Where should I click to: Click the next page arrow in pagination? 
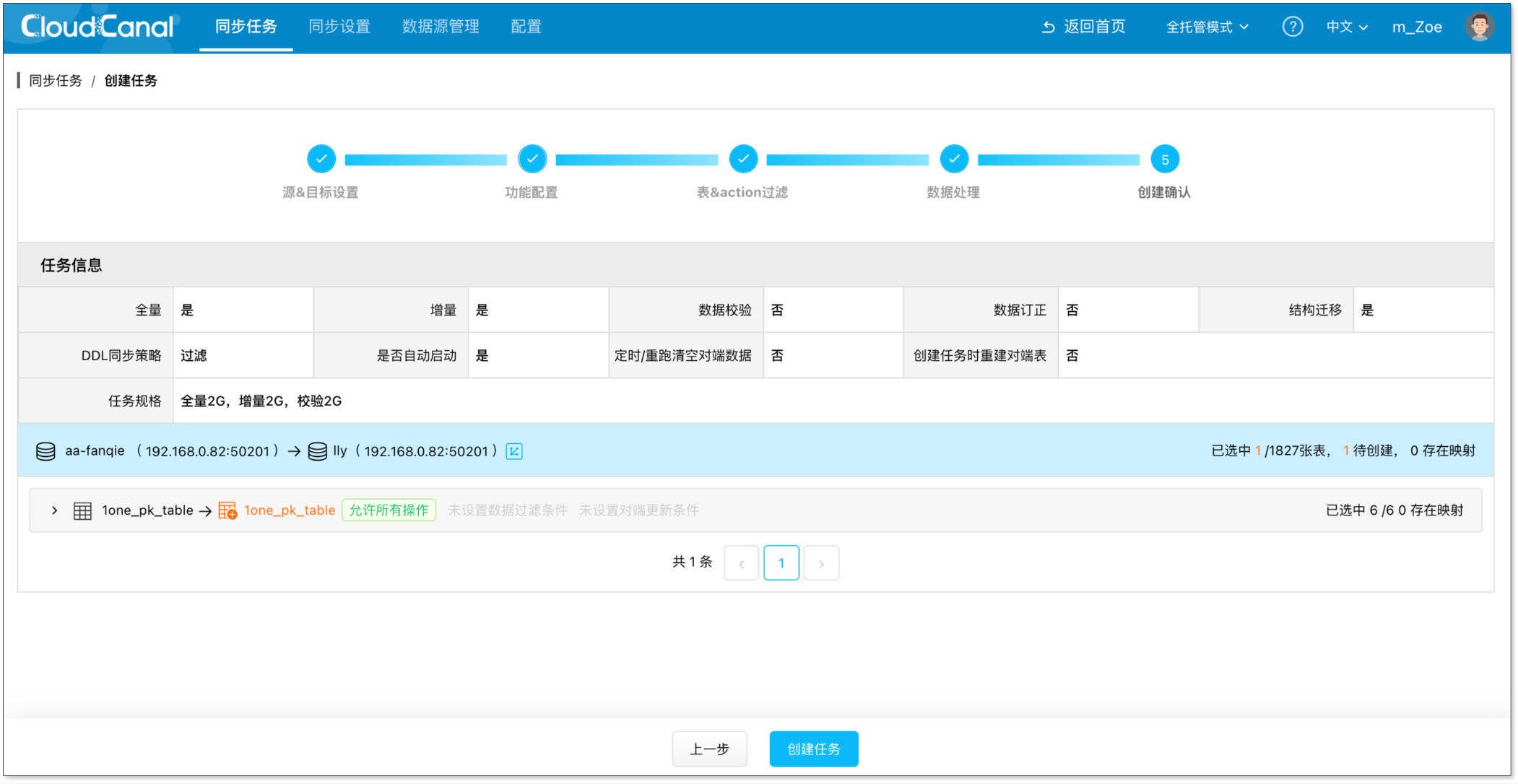tap(821, 562)
